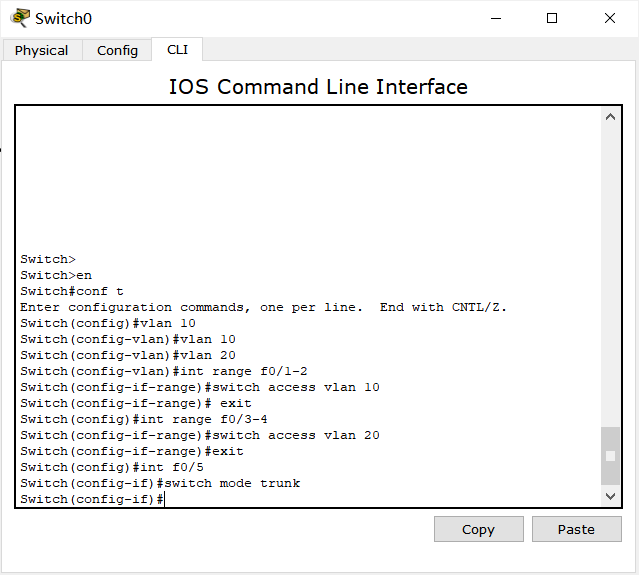Switch to the Physical tab
Screen dimensions: 639x575
(x=42, y=50)
